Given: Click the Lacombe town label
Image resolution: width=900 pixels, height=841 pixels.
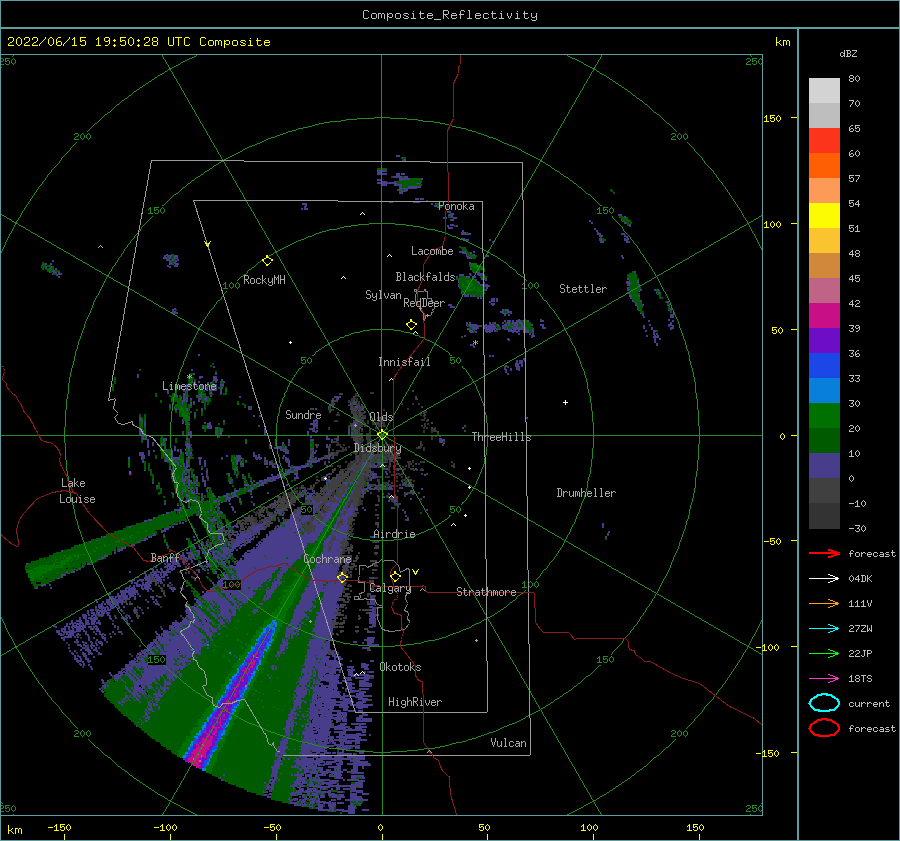Looking at the screenshot, I should [432, 251].
